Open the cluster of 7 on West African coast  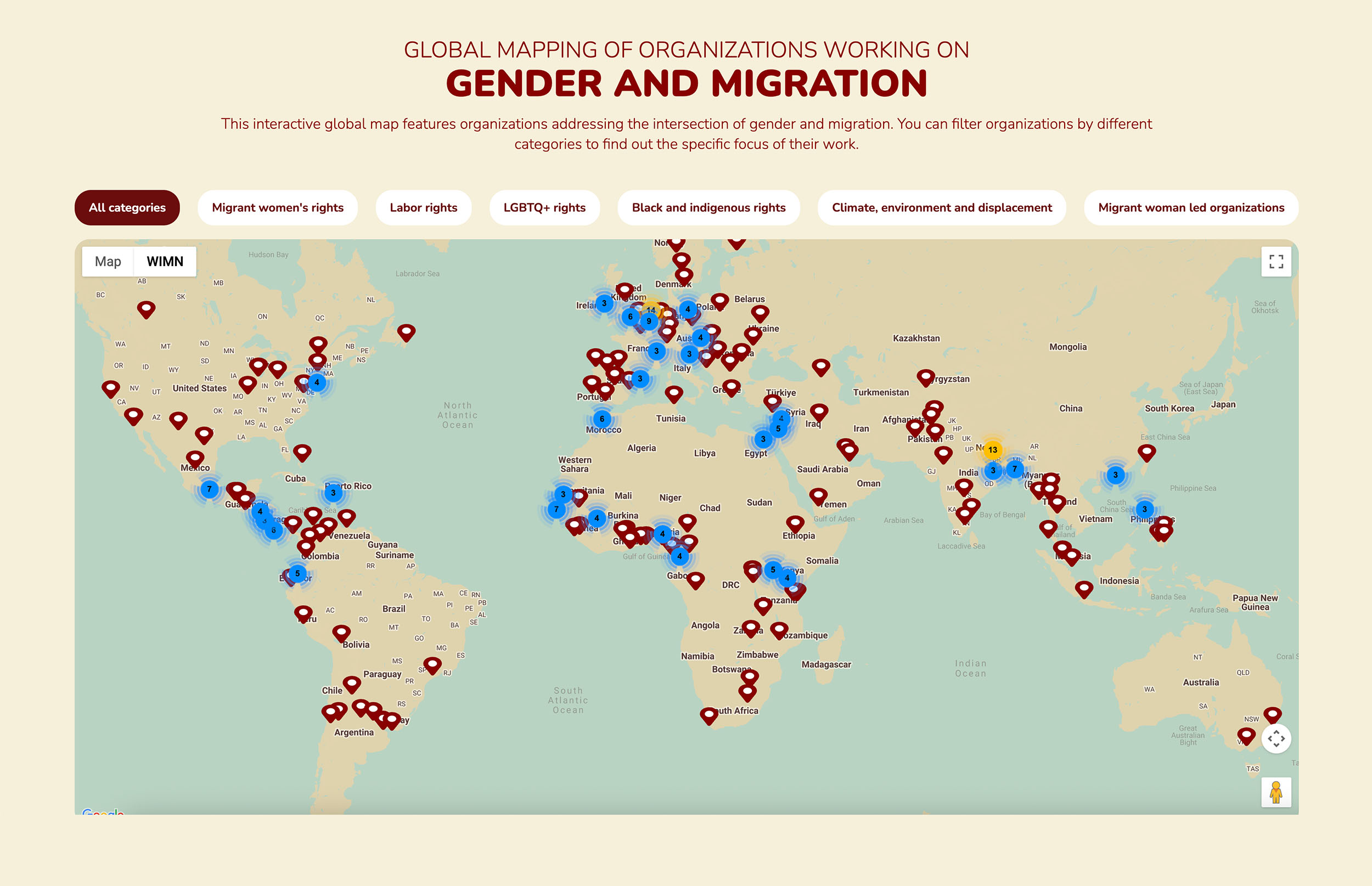click(x=556, y=509)
